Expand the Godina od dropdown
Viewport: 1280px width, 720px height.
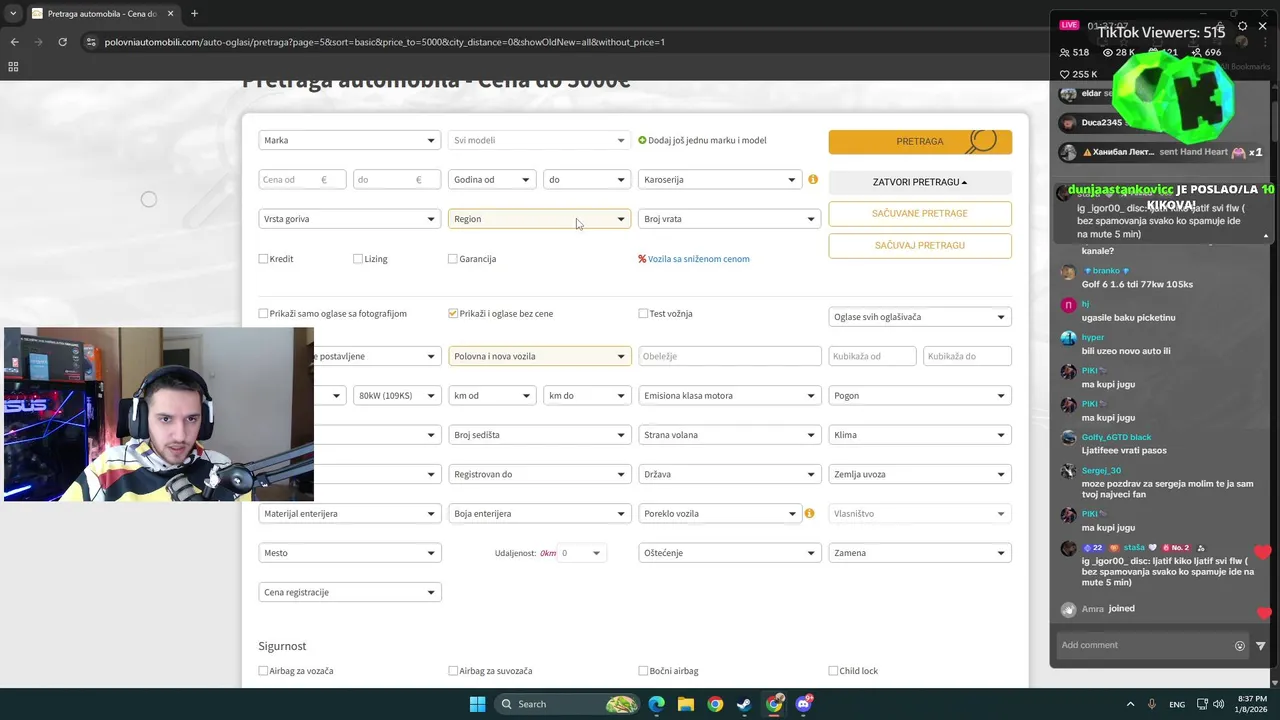[x=492, y=180]
